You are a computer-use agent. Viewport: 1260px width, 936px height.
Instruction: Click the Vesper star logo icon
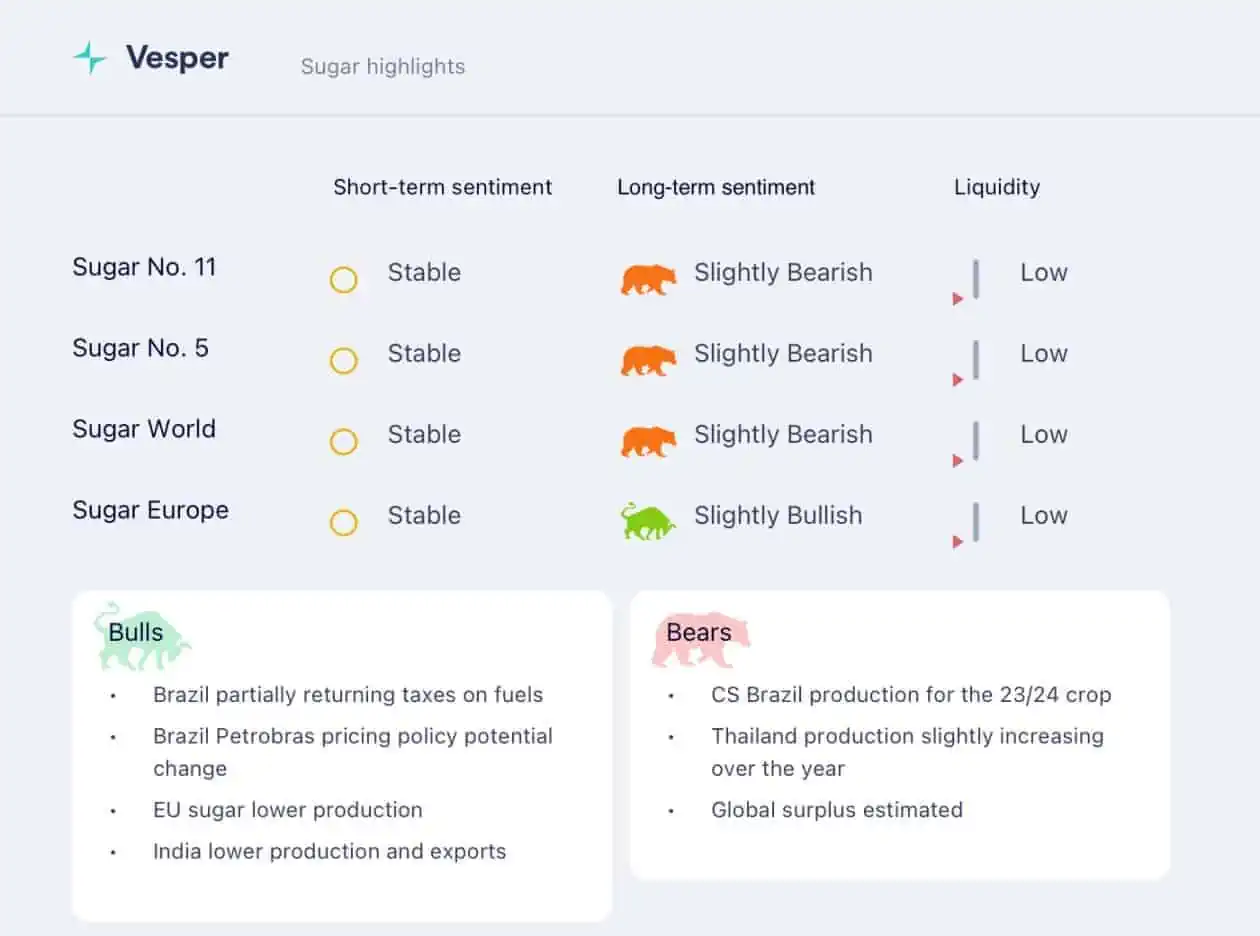(90, 58)
